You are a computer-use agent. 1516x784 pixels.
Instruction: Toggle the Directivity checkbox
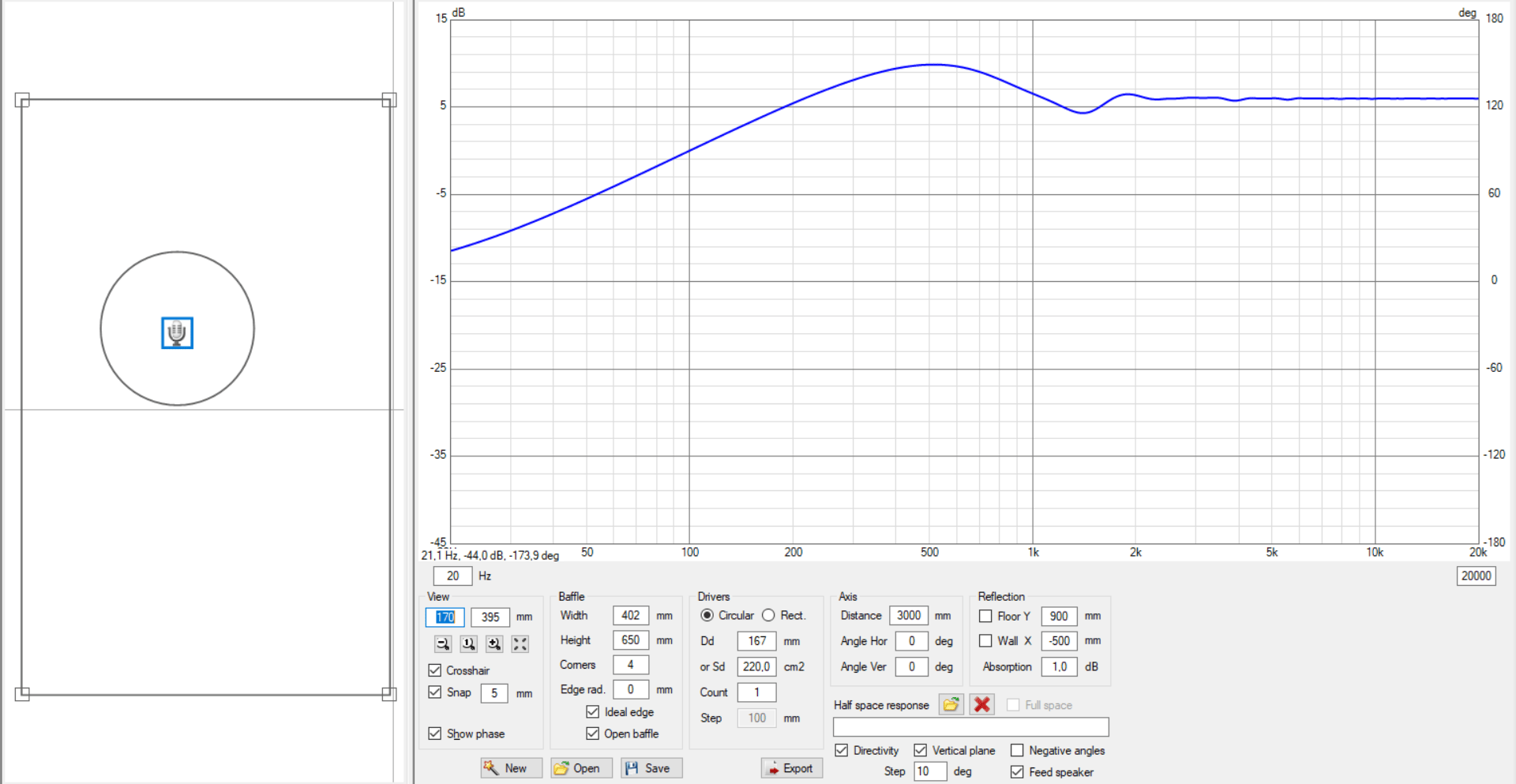click(842, 750)
